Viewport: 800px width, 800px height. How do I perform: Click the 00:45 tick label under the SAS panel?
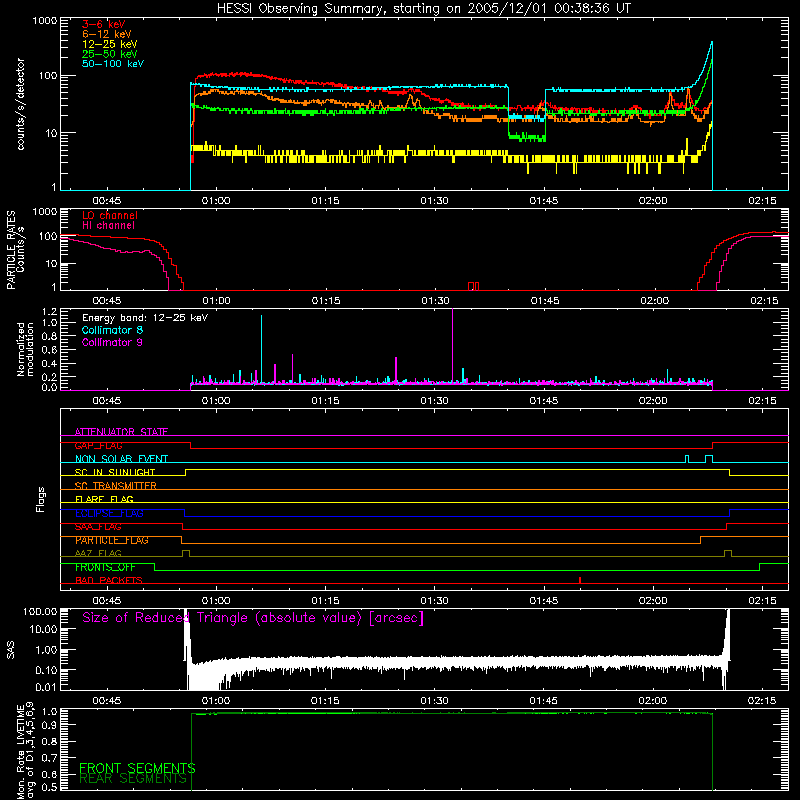pyautogui.click(x=107, y=701)
